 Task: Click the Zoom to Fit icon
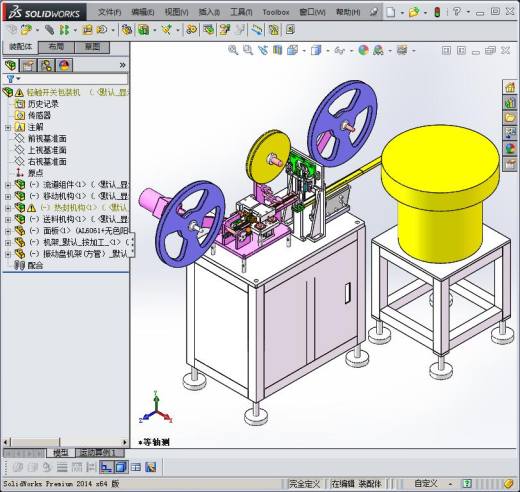tap(233, 50)
